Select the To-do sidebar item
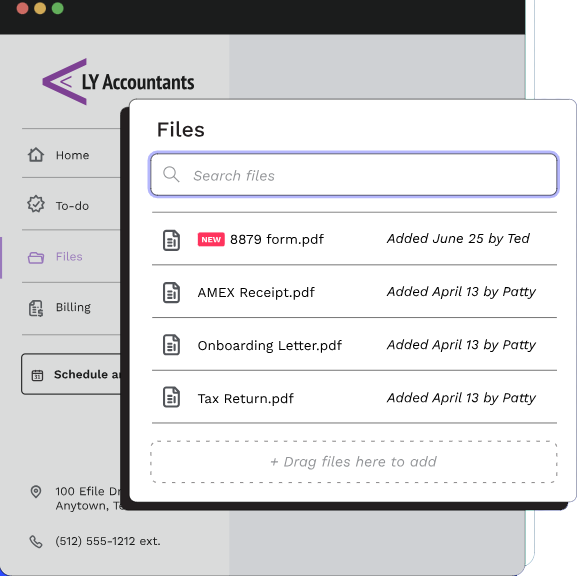Image resolution: width=584 pixels, height=576 pixels. (x=71, y=205)
